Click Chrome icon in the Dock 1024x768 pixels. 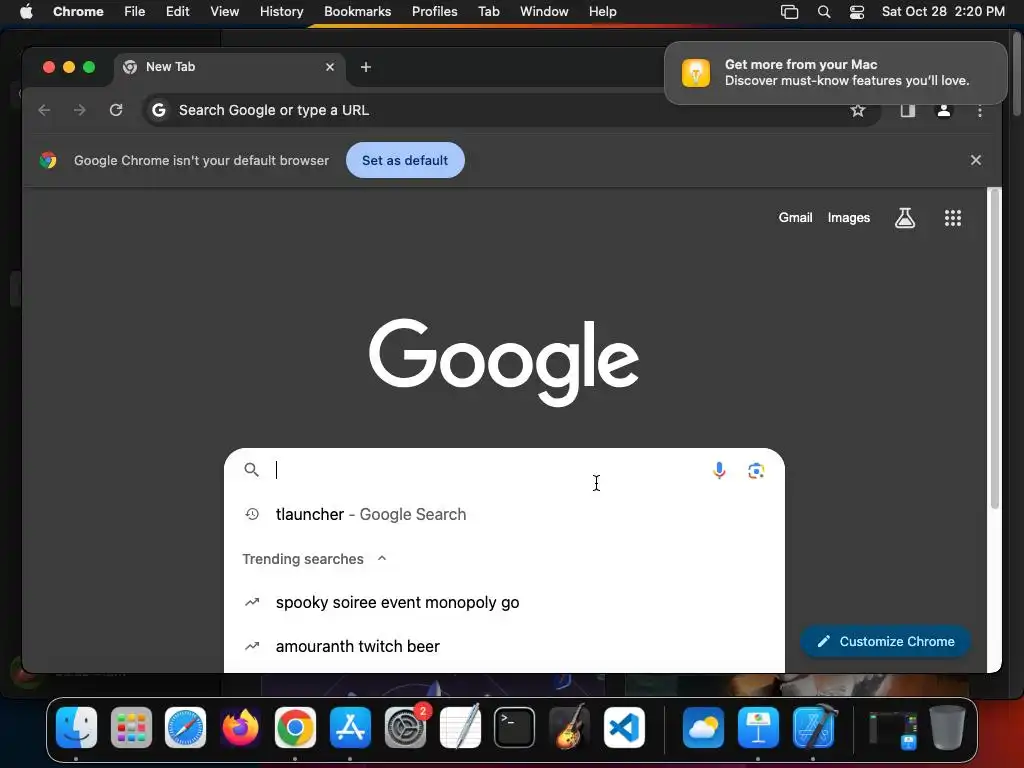pos(295,727)
